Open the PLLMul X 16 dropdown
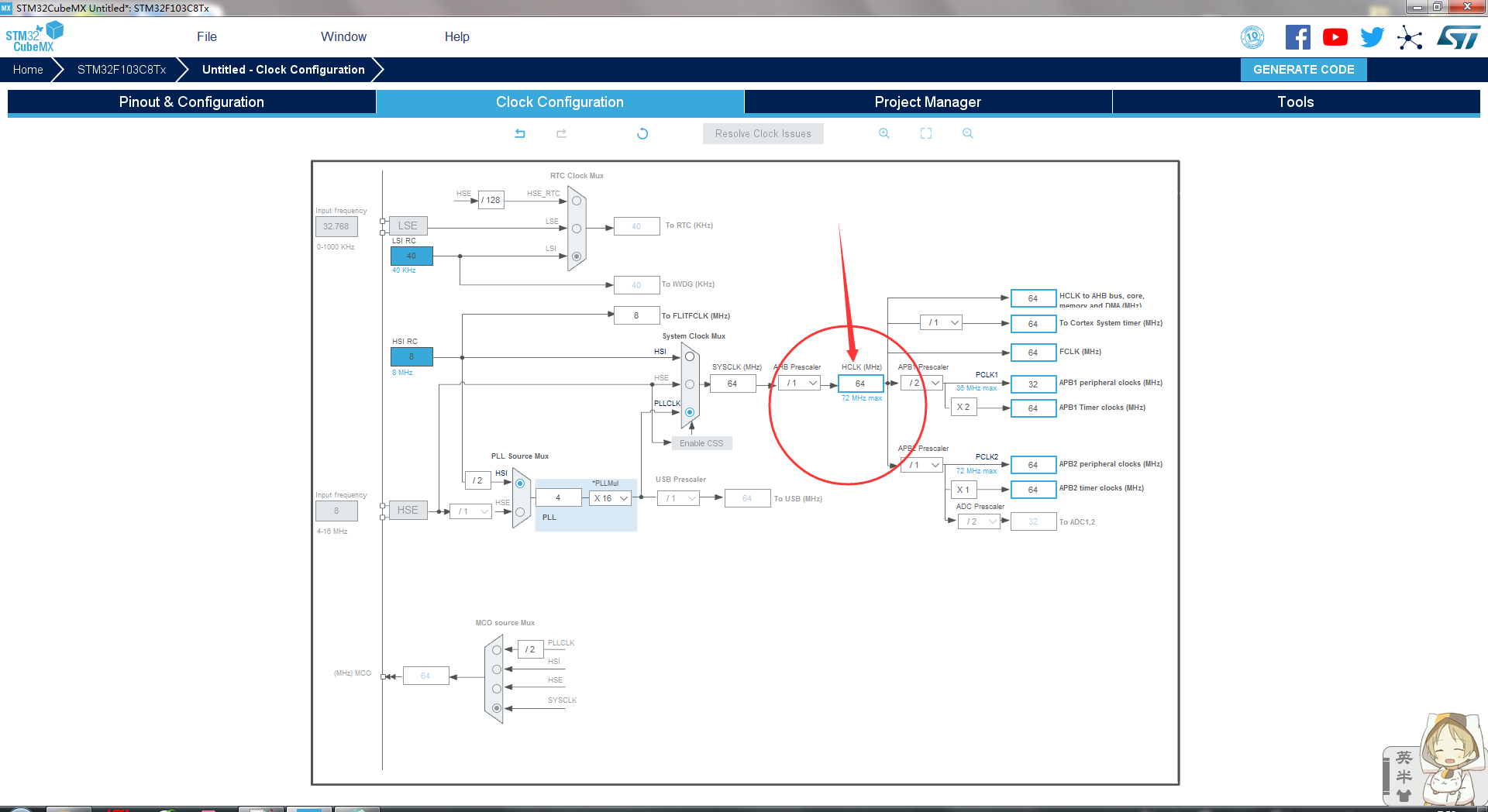This screenshot has height=812, width=1488. point(611,498)
